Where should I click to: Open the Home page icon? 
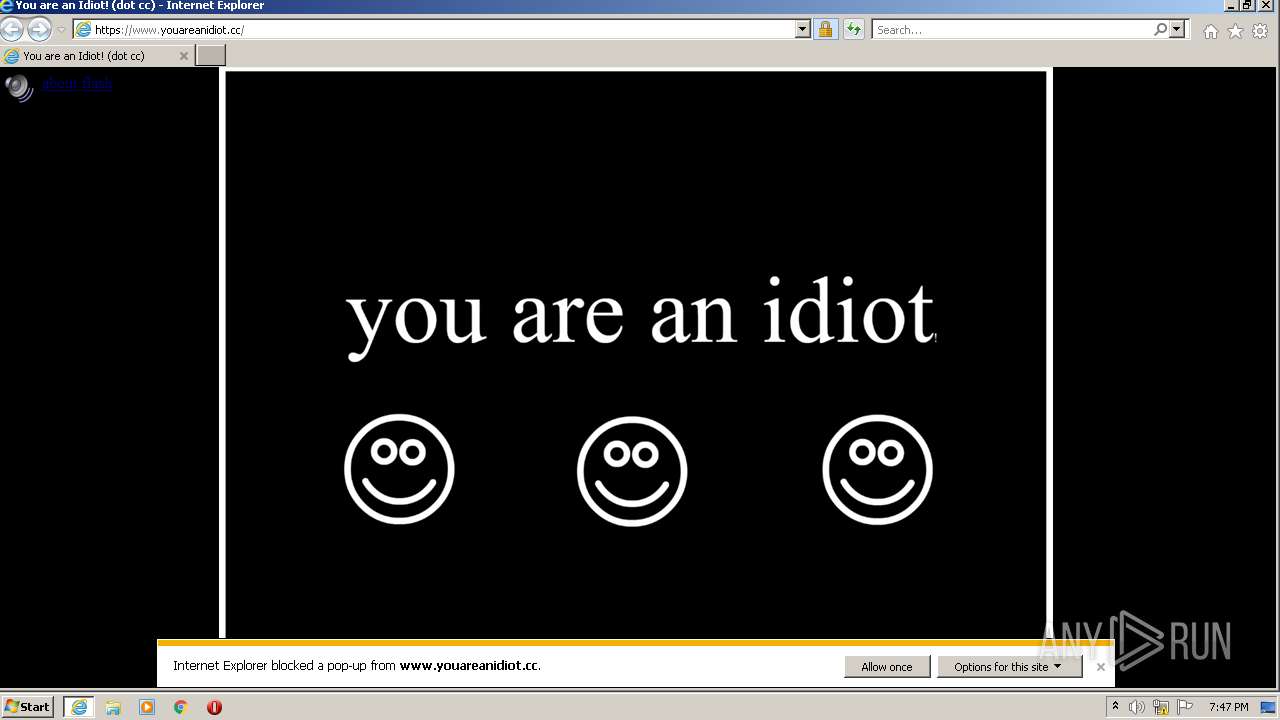pos(1211,31)
